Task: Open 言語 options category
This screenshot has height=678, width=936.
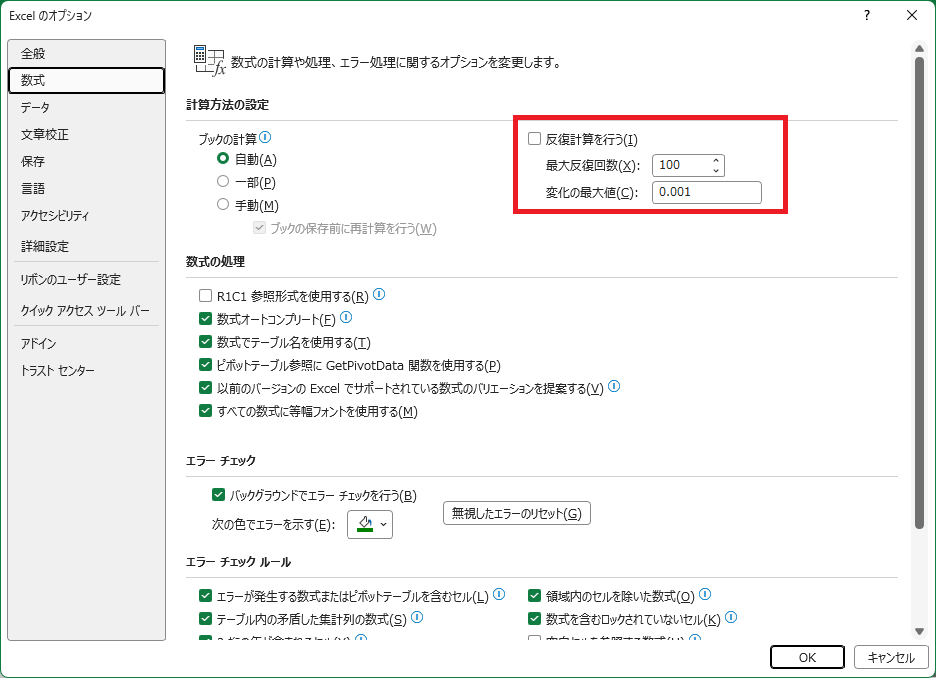Action: [87, 189]
